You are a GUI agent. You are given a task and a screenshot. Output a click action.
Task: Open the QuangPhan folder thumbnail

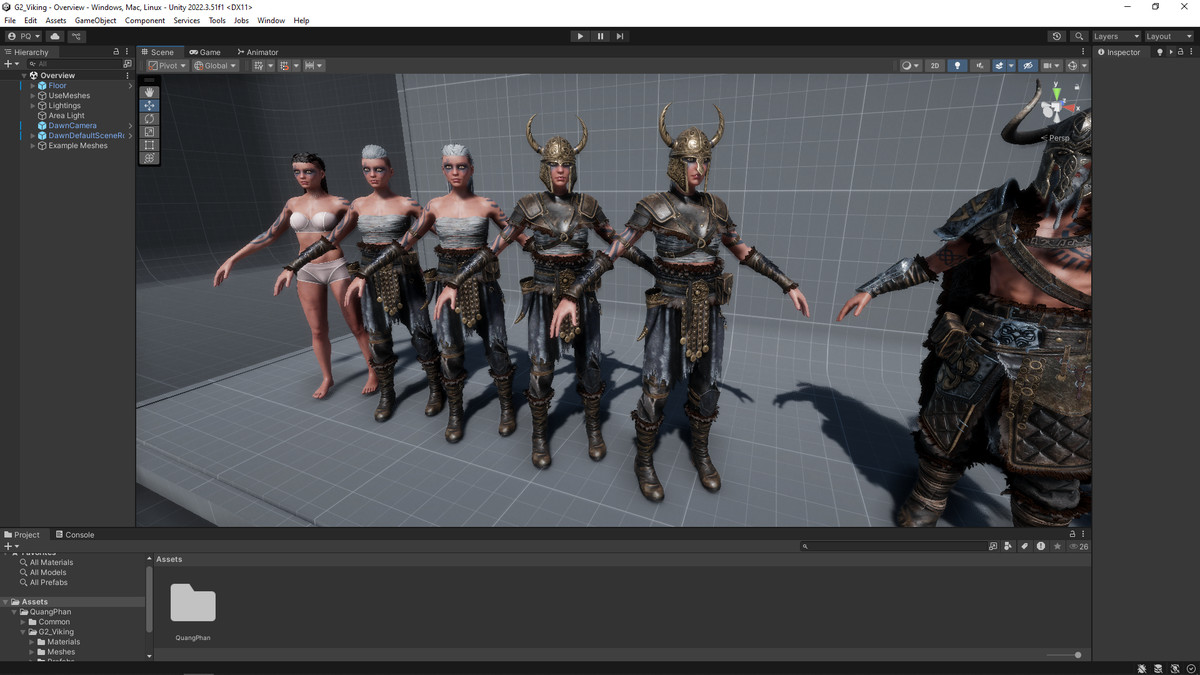pos(193,604)
